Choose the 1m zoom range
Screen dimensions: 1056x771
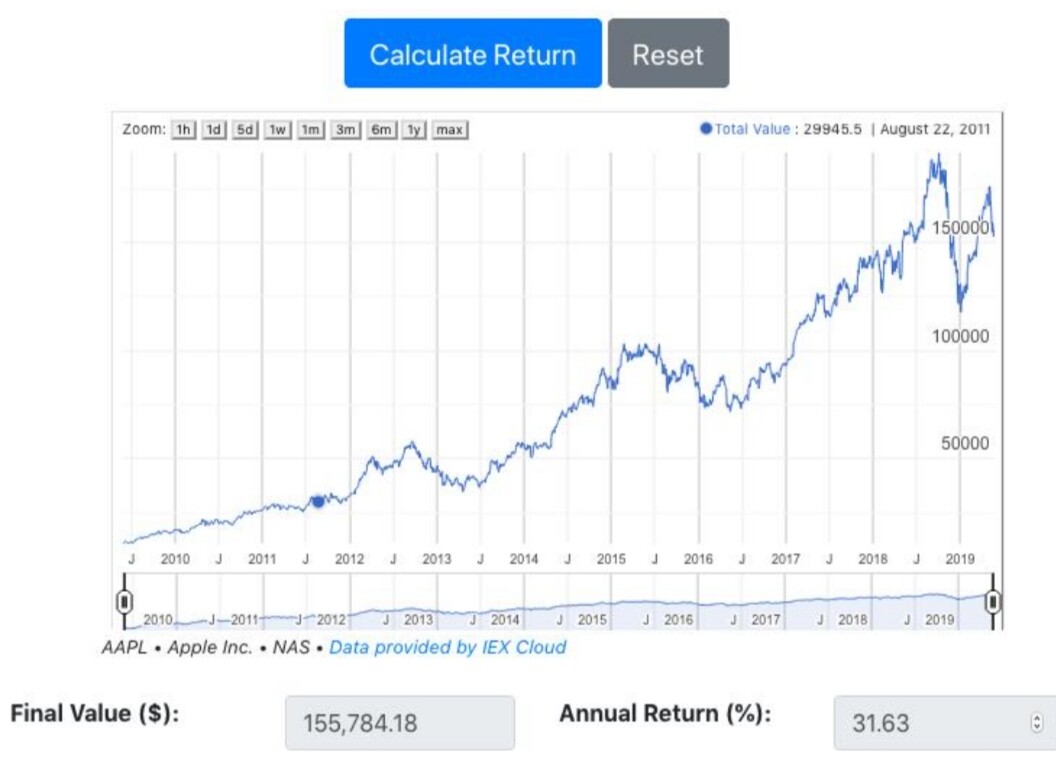pyautogui.click(x=311, y=130)
